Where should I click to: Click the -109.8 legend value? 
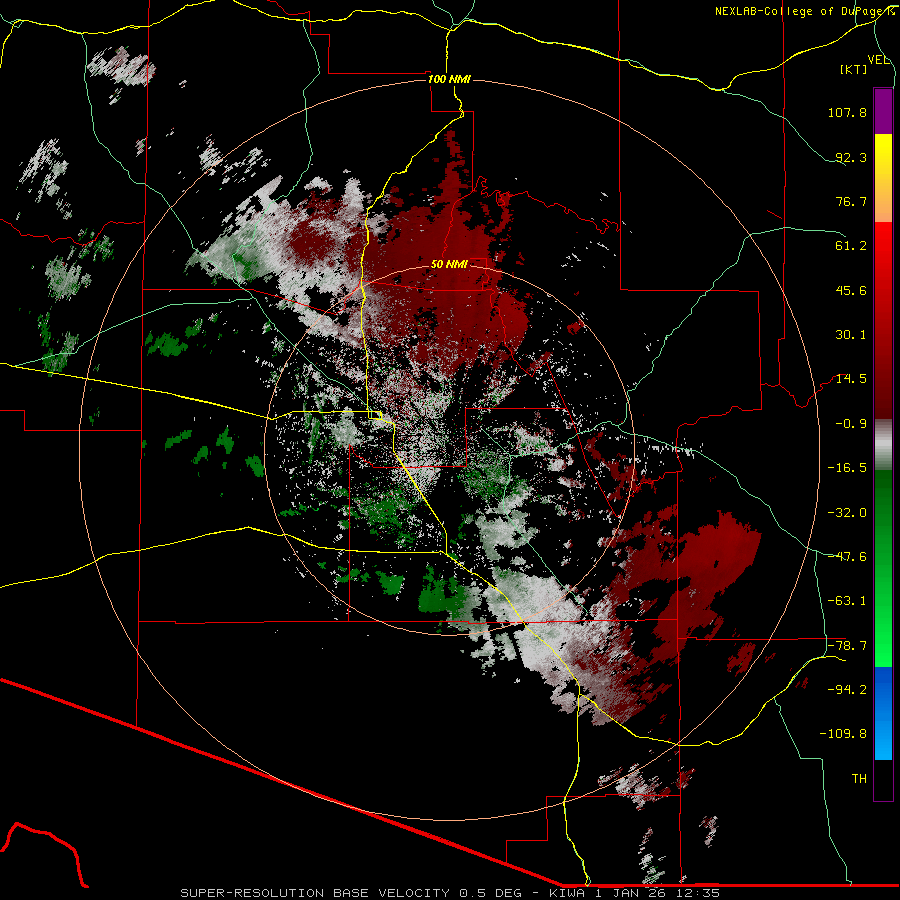[843, 734]
